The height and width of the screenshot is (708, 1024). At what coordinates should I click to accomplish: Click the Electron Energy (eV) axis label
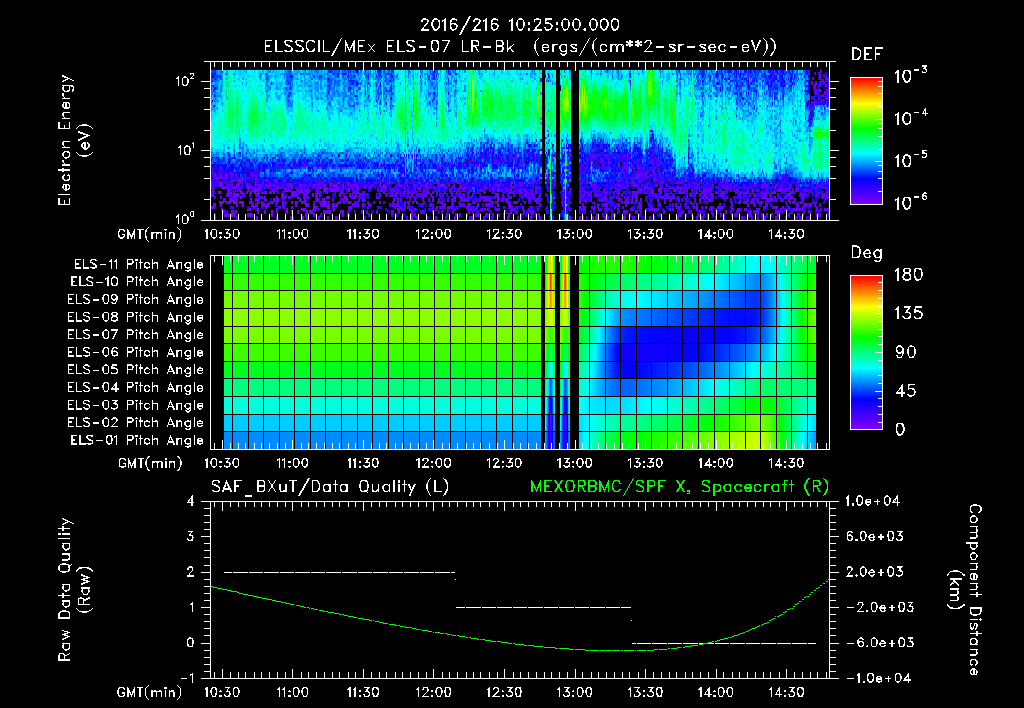point(73,140)
